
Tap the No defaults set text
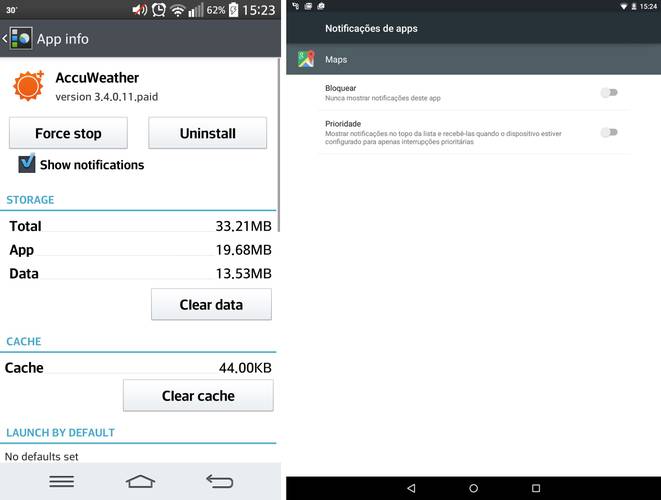[41, 456]
